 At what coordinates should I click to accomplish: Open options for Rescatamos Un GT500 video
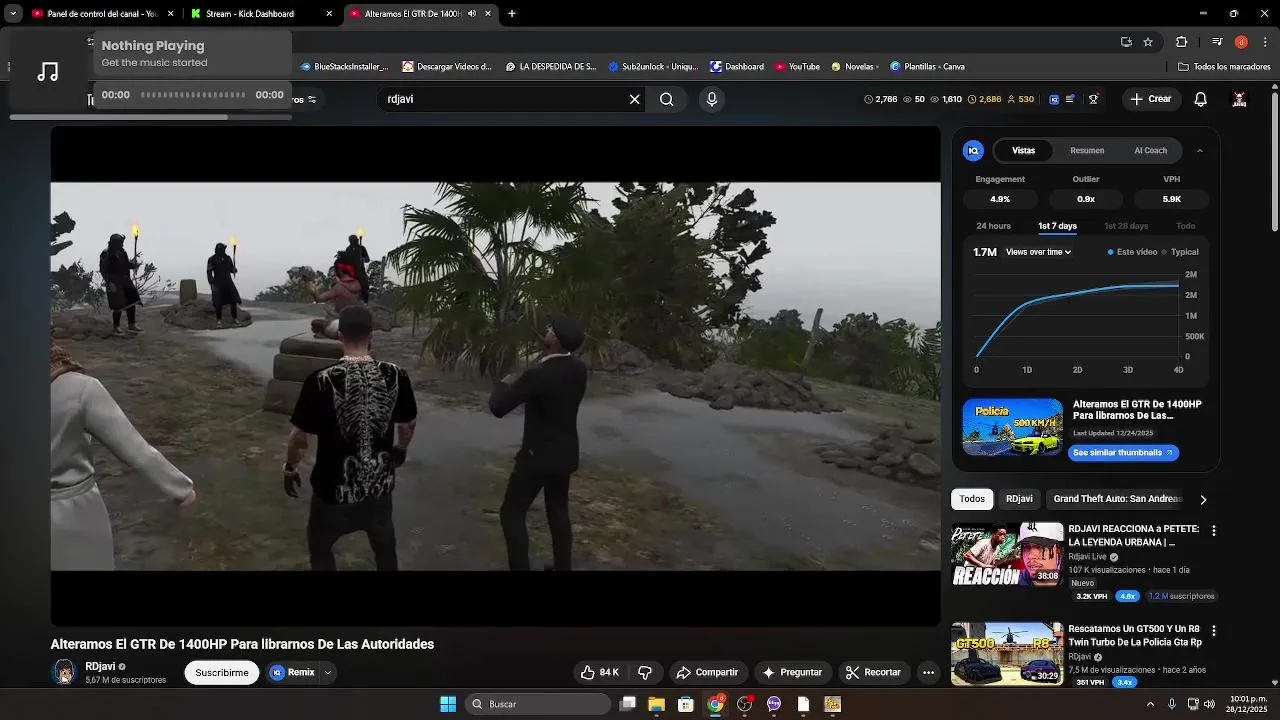(1214, 631)
